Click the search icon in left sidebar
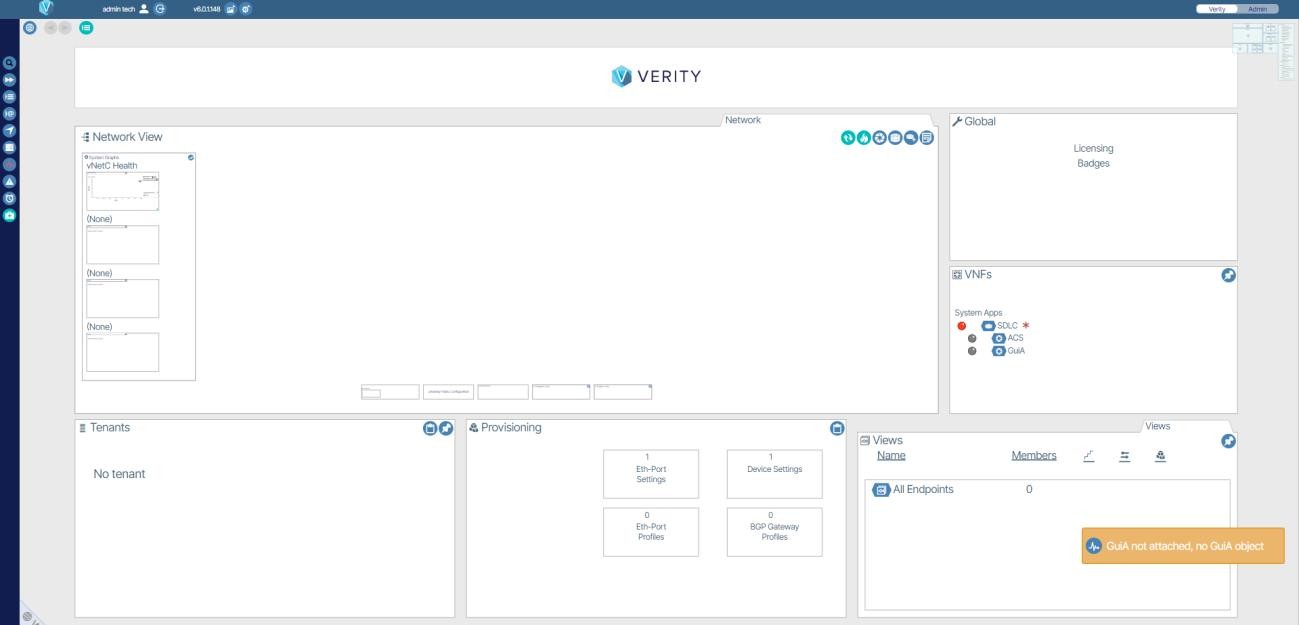The width and height of the screenshot is (1299, 625). click(8, 60)
